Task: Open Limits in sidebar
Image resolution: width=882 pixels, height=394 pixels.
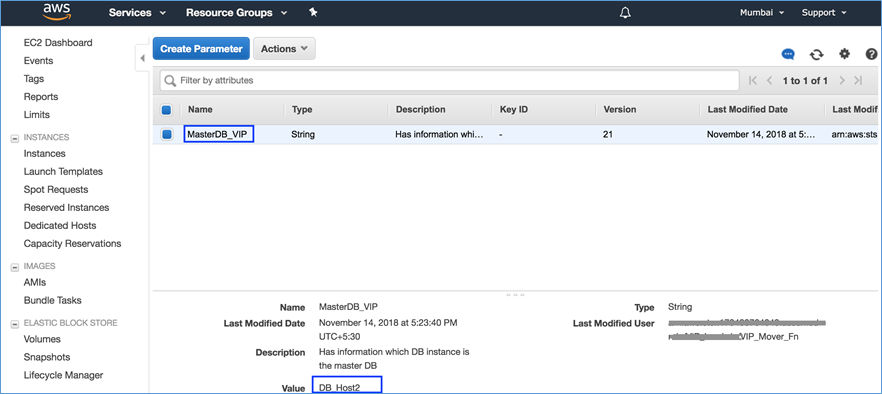Action: pos(37,115)
